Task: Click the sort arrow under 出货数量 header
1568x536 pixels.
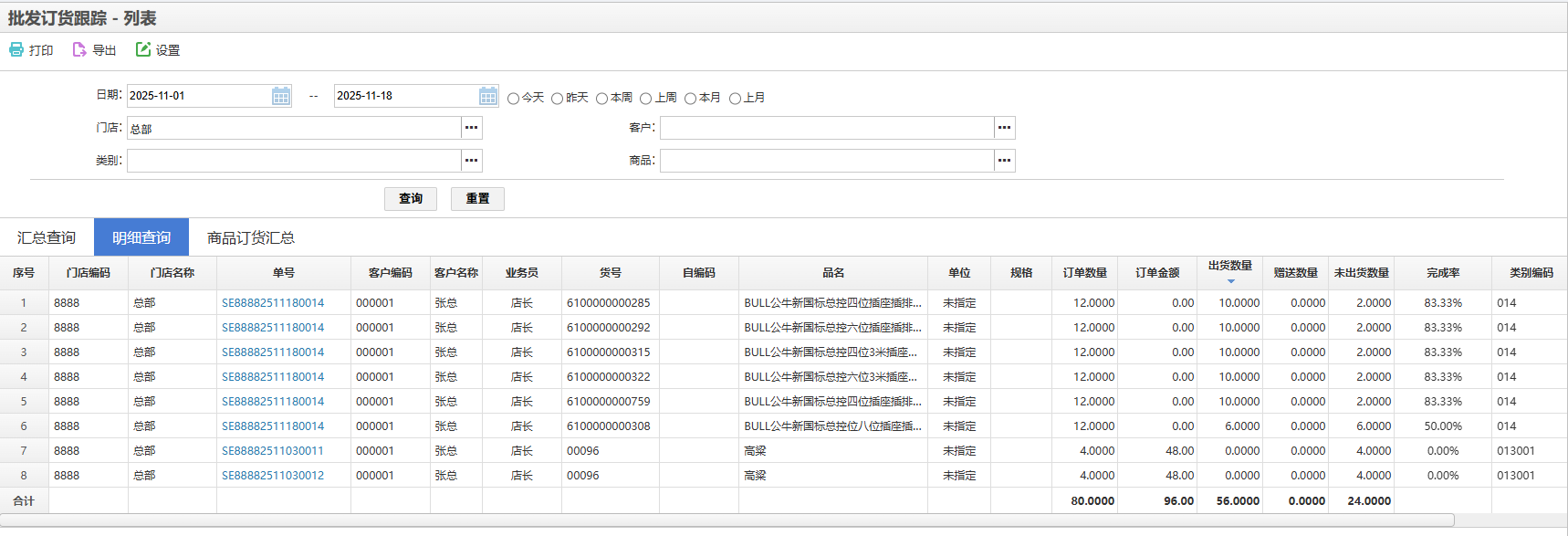Action: click(1230, 281)
